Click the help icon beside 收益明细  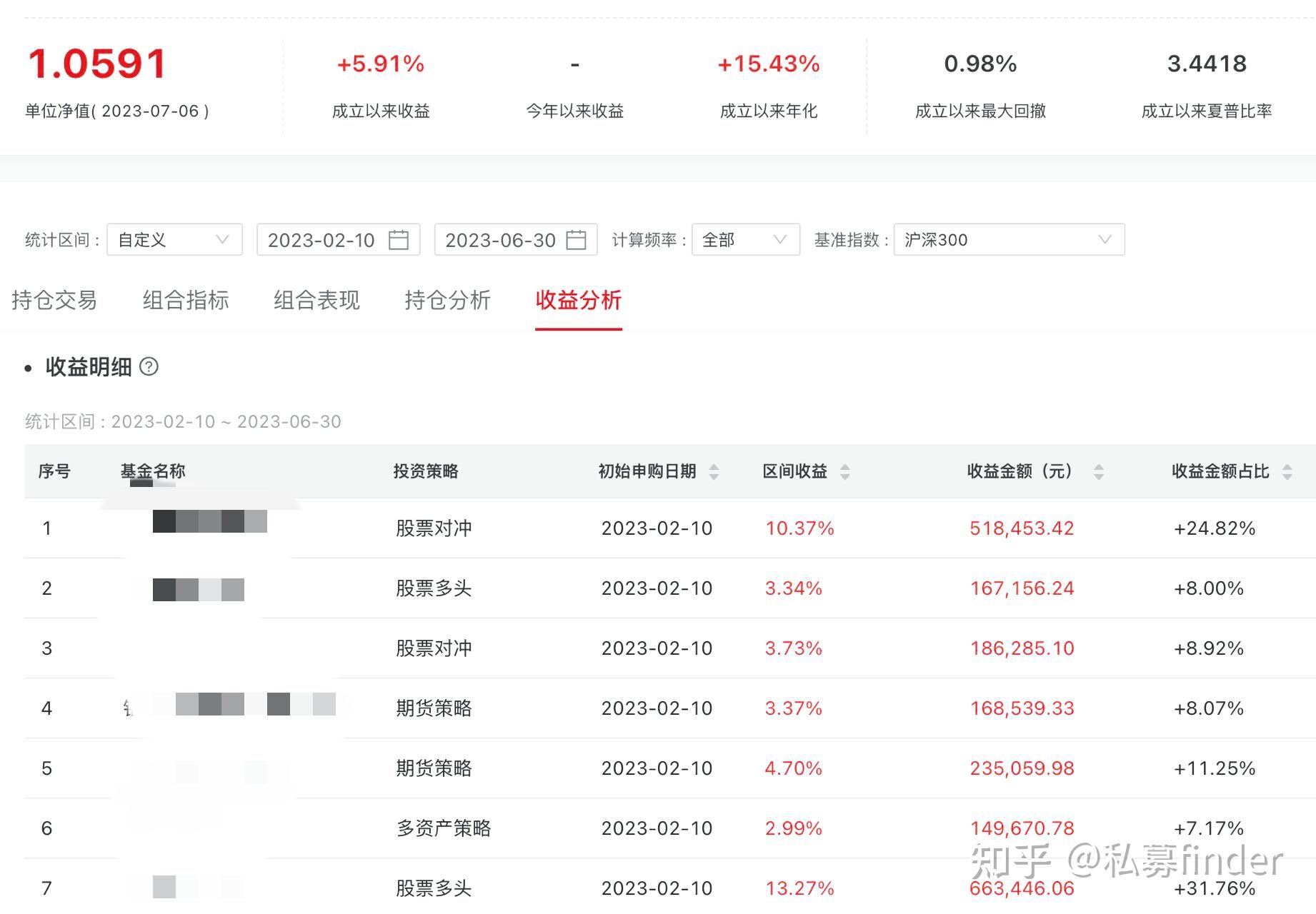(x=149, y=367)
